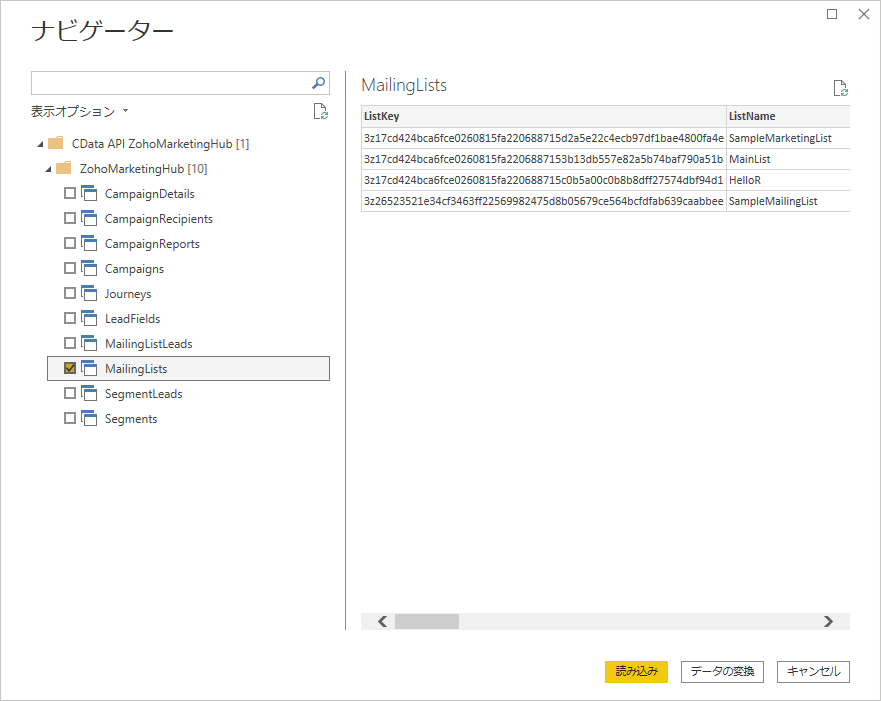Image resolution: width=881 pixels, height=701 pixels.
Task: Select the MailingListLeads table row
Action: coord(188,343)
